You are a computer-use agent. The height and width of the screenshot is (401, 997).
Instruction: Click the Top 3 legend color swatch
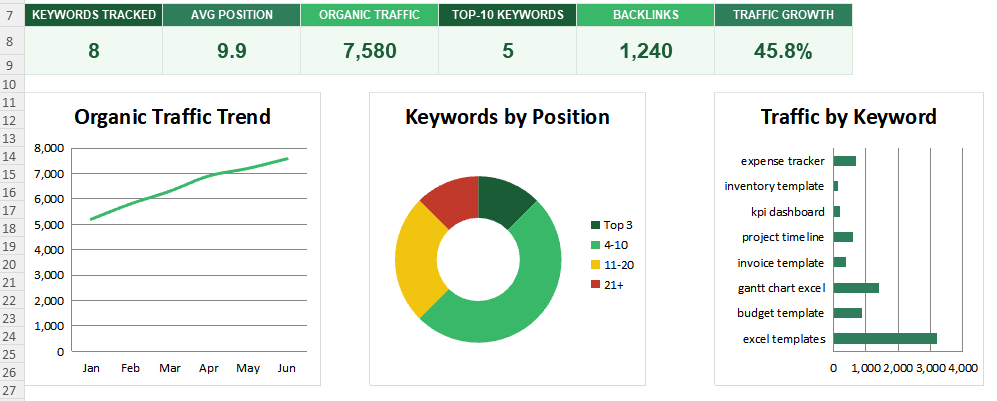[595, 225]
